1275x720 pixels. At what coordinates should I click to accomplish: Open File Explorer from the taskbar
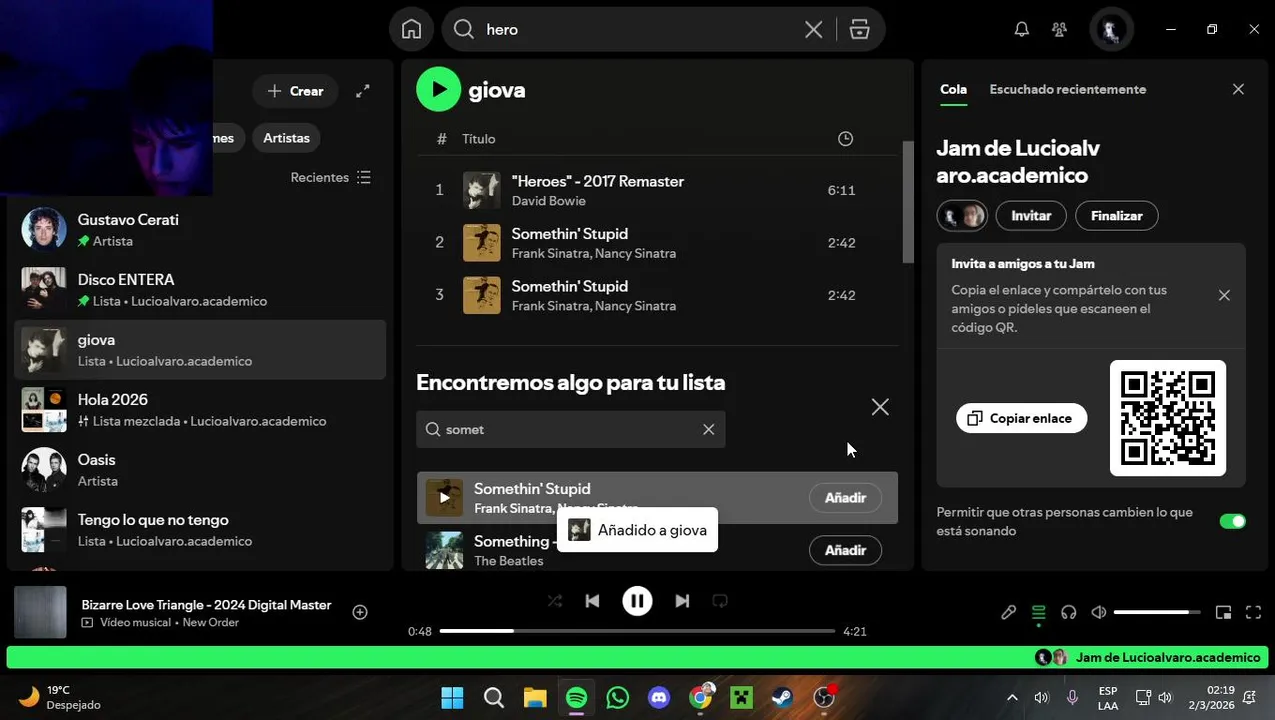pyautogui.click(x=535, y=697)
